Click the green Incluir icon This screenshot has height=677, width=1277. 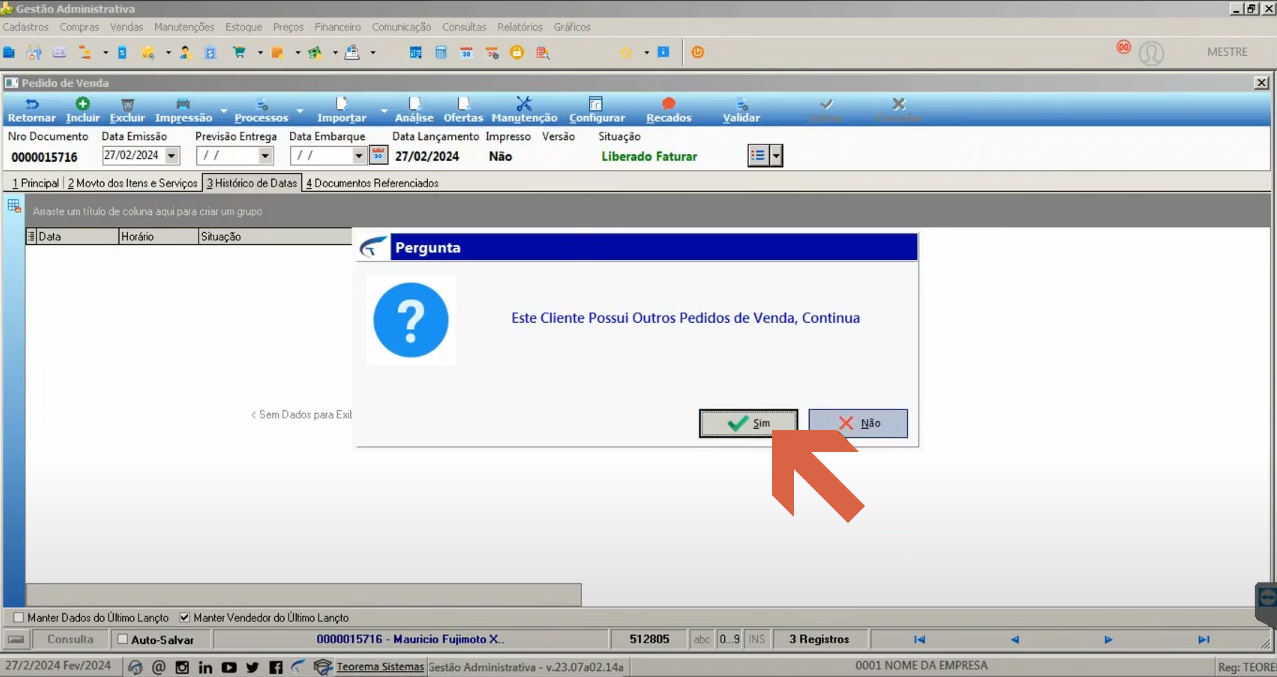[x=83, y=104]
